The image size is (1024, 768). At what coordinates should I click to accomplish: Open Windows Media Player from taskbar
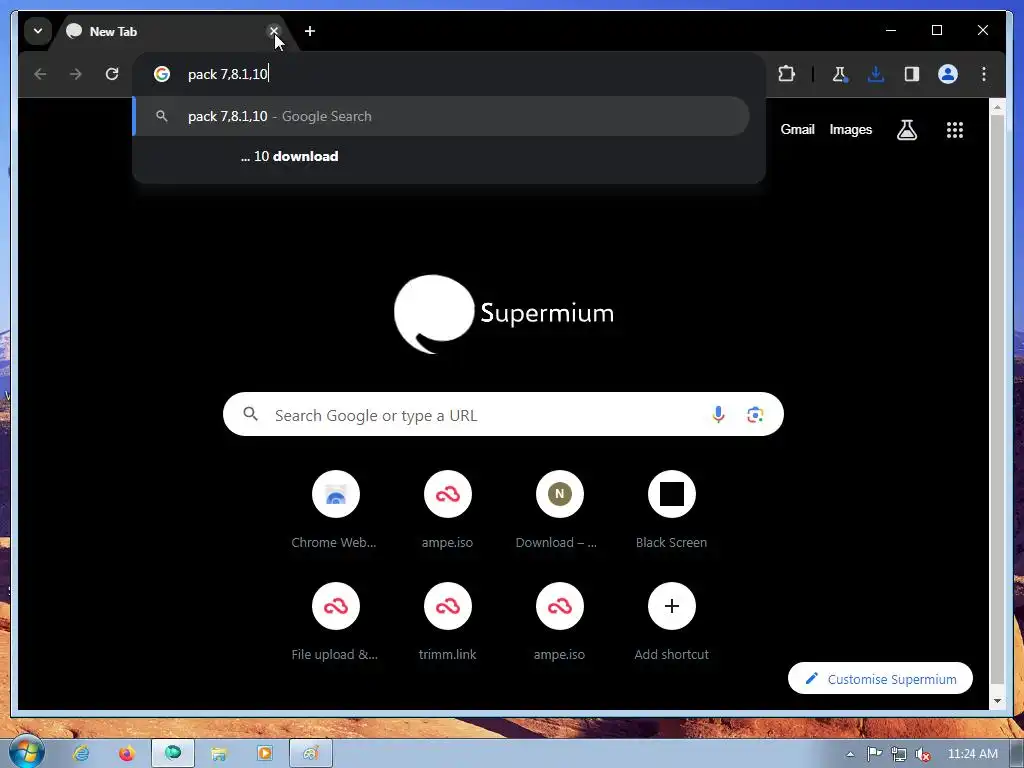point(264,754)
